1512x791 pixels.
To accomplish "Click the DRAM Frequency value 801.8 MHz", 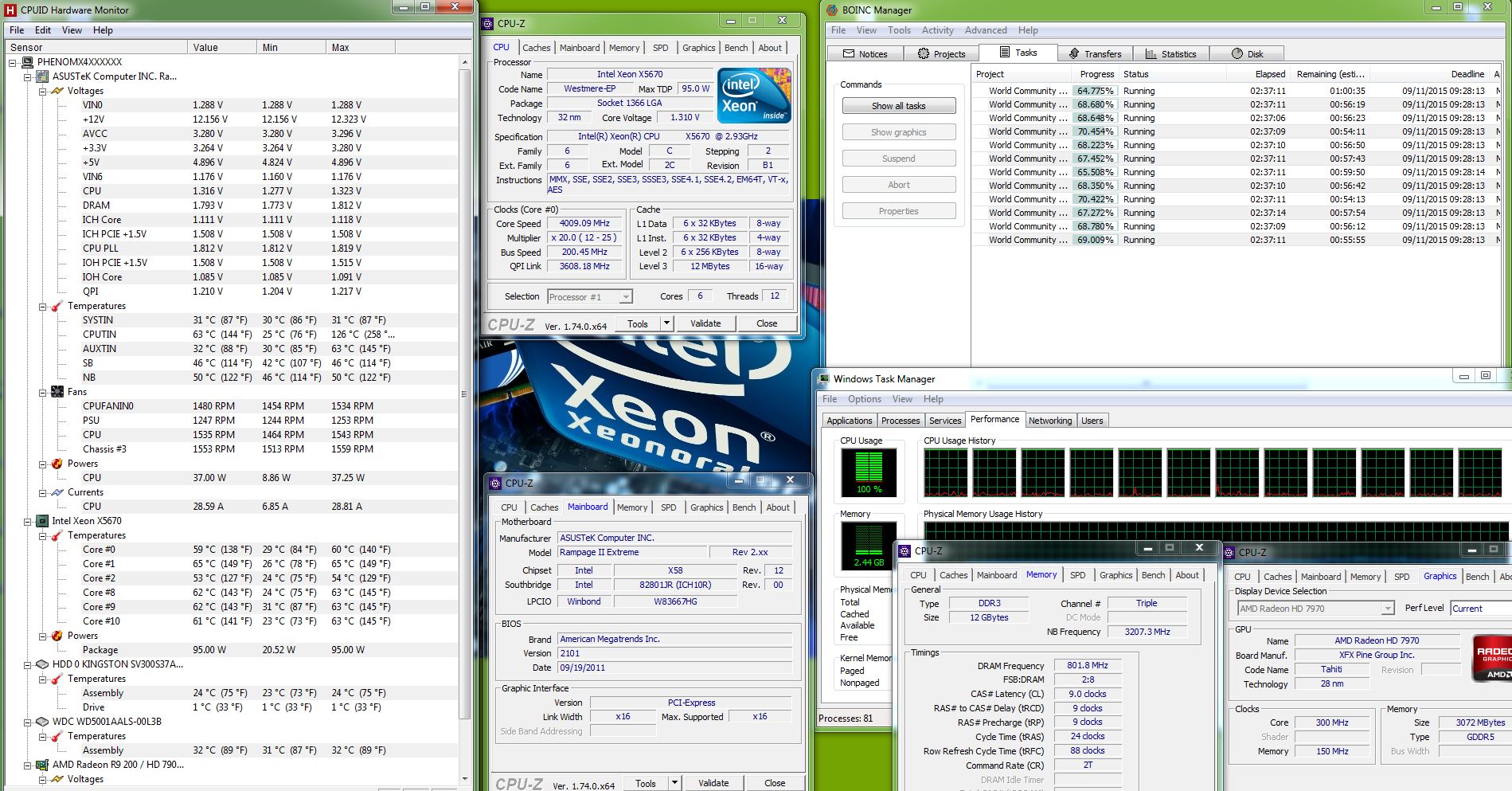I will 1088,665.
